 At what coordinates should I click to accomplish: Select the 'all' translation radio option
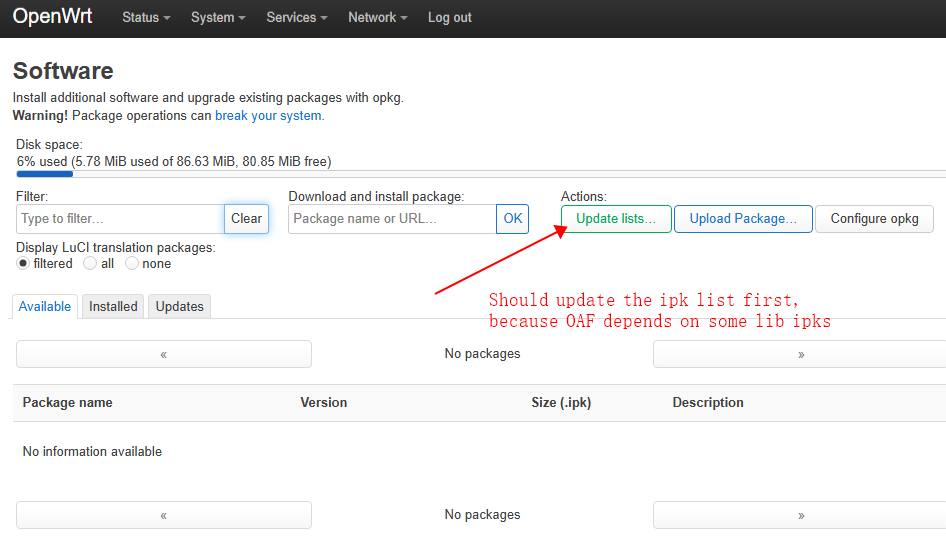(90, 264)
